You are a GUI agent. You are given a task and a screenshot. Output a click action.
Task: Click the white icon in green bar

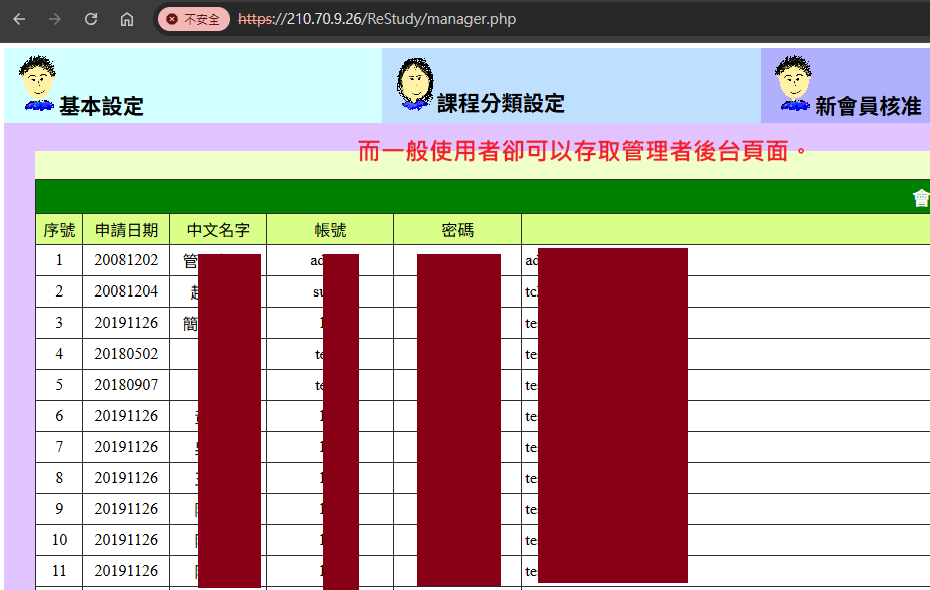coord(921,198)
